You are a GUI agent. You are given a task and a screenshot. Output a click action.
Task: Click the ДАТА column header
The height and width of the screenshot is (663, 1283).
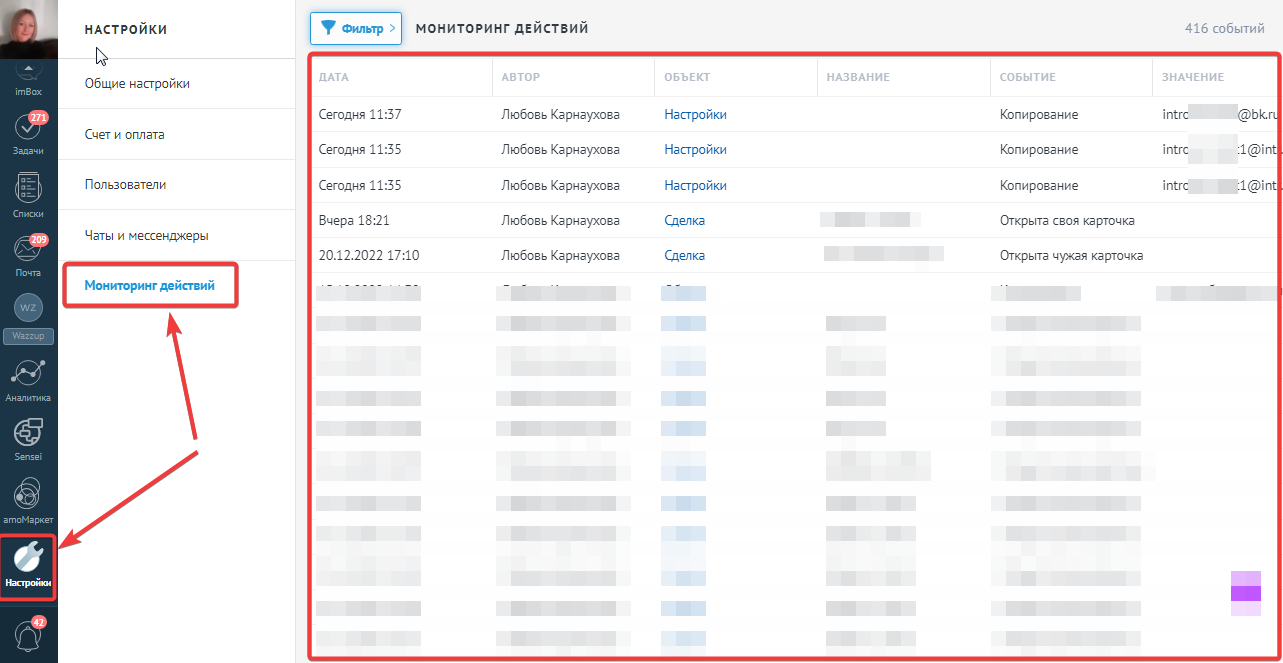tap(334, 77)
